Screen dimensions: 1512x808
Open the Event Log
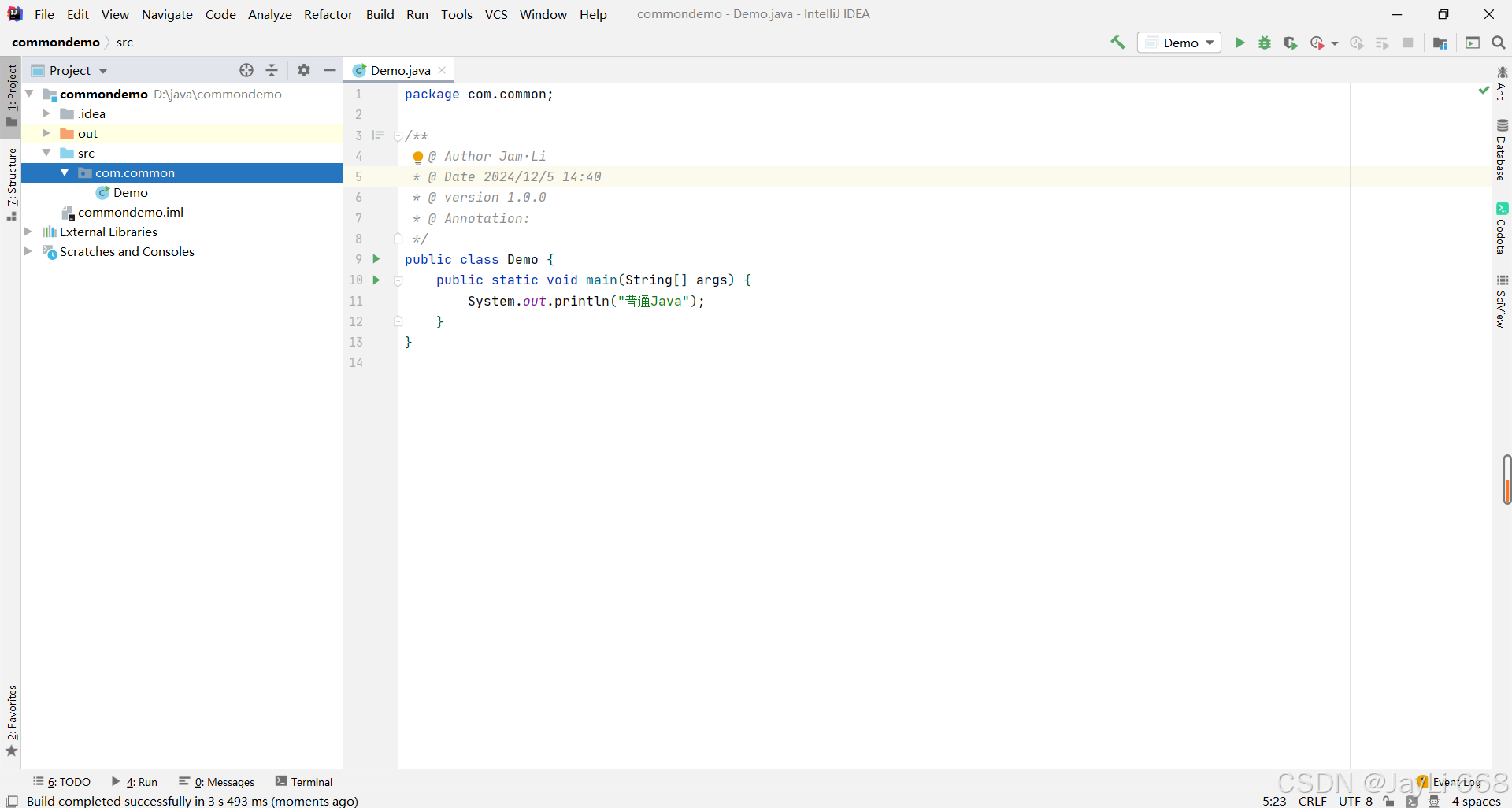click(1449, 782)
